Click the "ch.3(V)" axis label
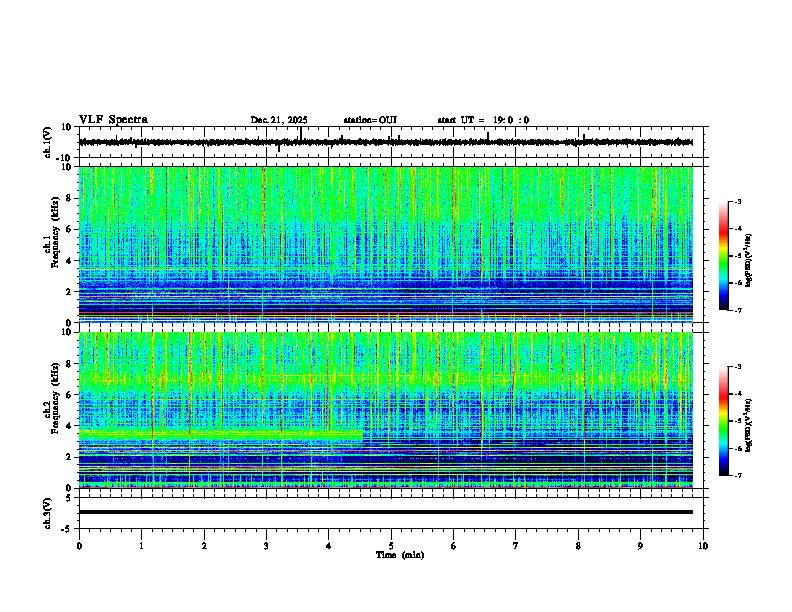Screen dimensions: 792x612 pyautogui.click(x=48, y=514)
